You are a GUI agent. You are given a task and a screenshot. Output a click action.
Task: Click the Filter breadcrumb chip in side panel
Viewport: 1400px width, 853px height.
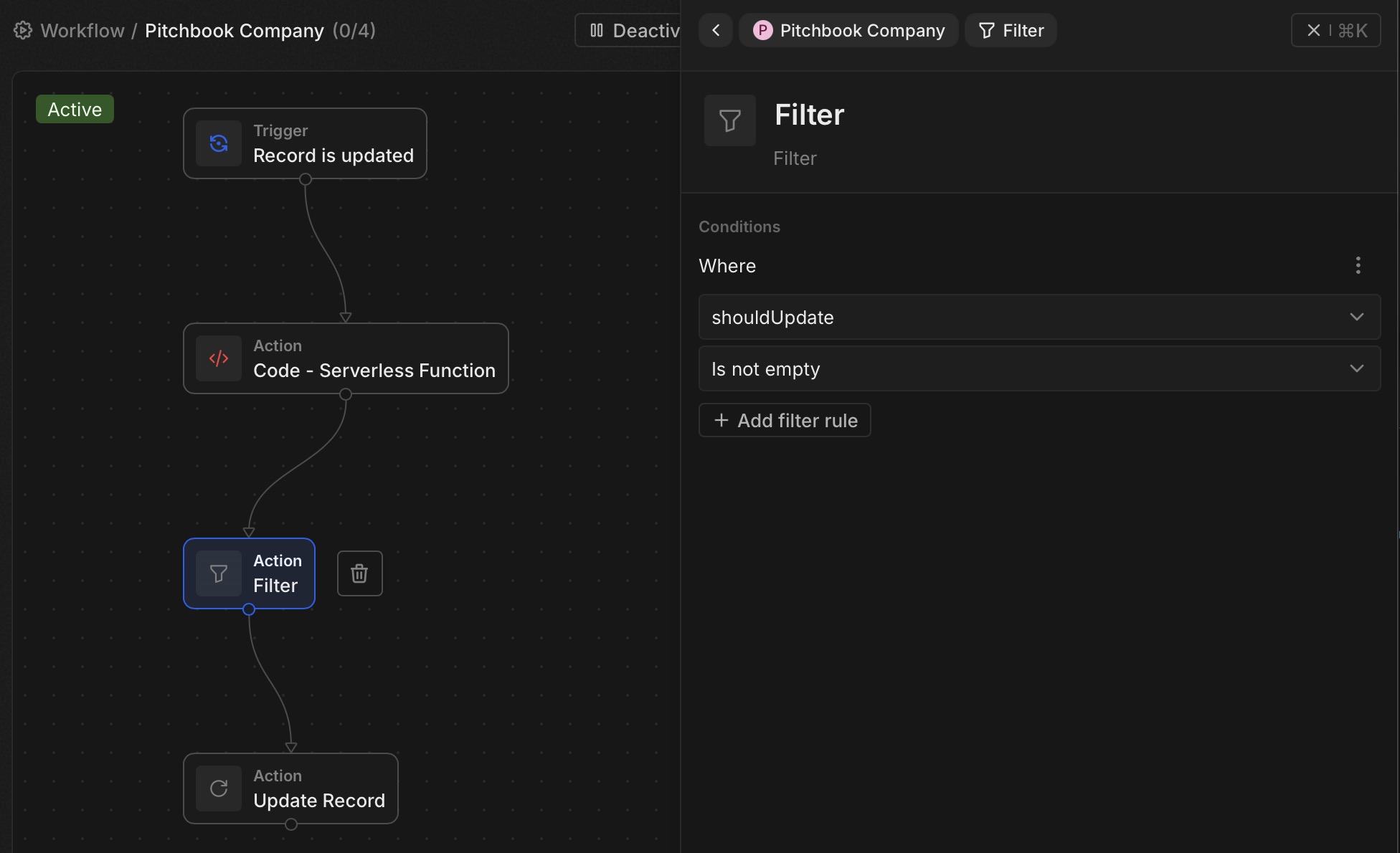(x=1011, y=30)
